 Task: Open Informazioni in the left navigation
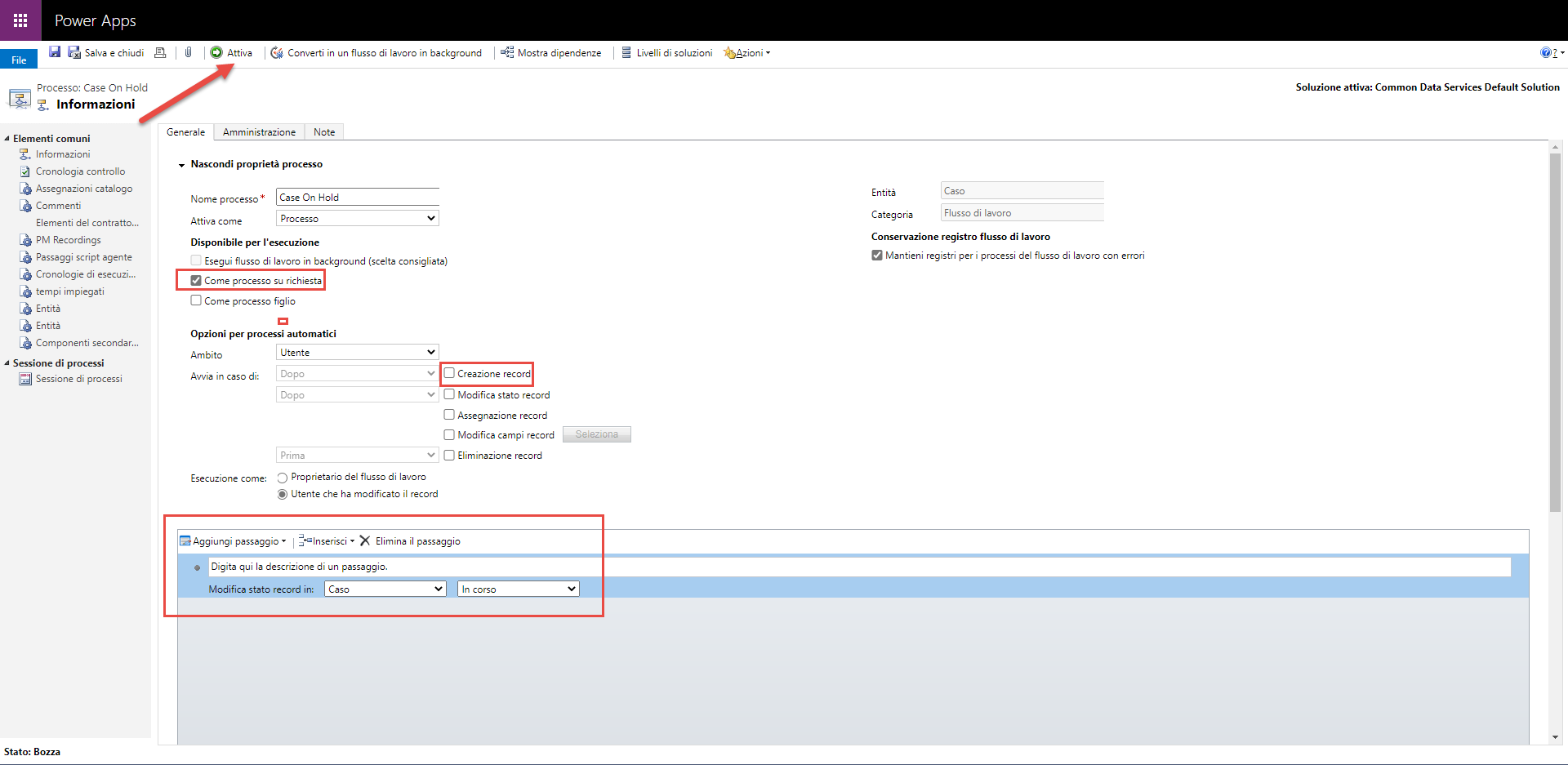click(x=63, y=154)
